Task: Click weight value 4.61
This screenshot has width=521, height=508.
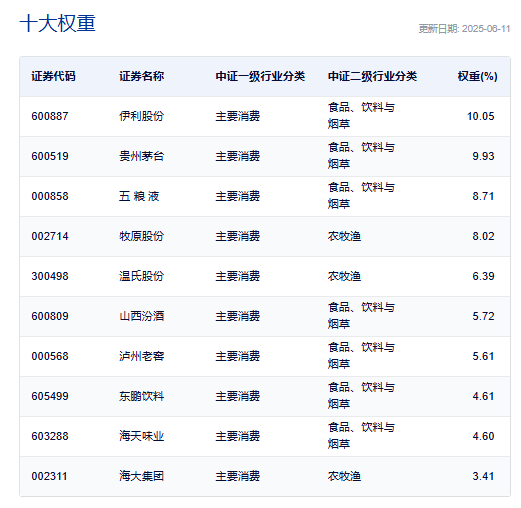Action: [483, 396]
